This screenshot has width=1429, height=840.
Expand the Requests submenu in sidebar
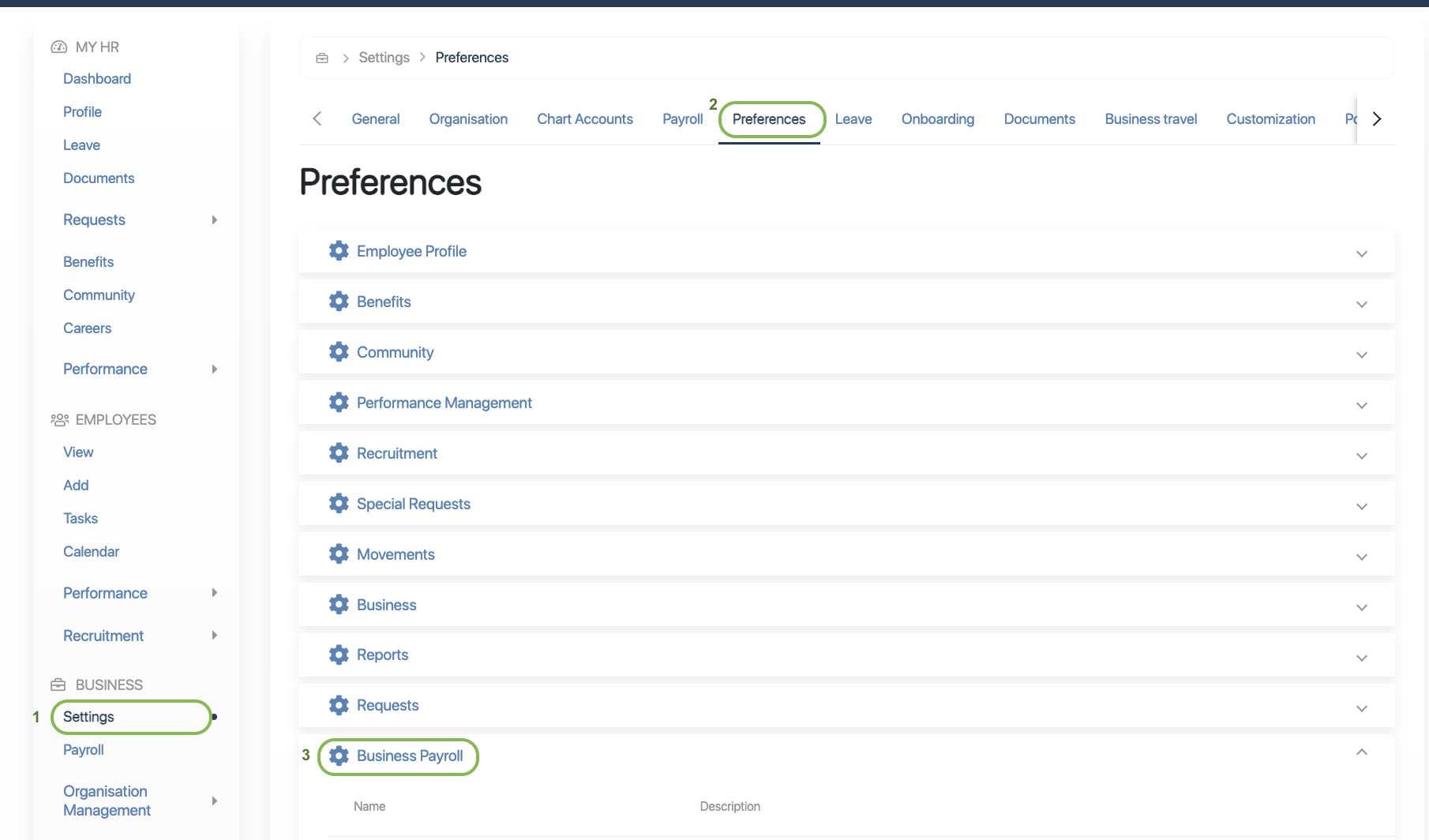point(214,220)
